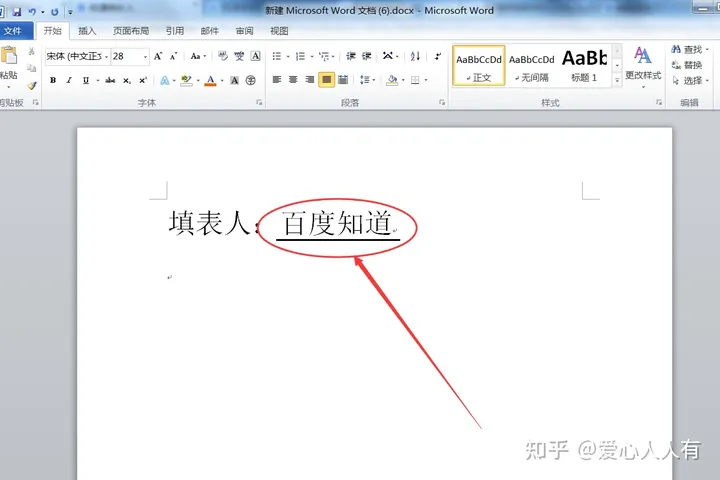Image resolution: width=720 pixels, height=480 pixels.
Task: Apply the Heading 1 (标题 1) style
Action: (585, 65)
